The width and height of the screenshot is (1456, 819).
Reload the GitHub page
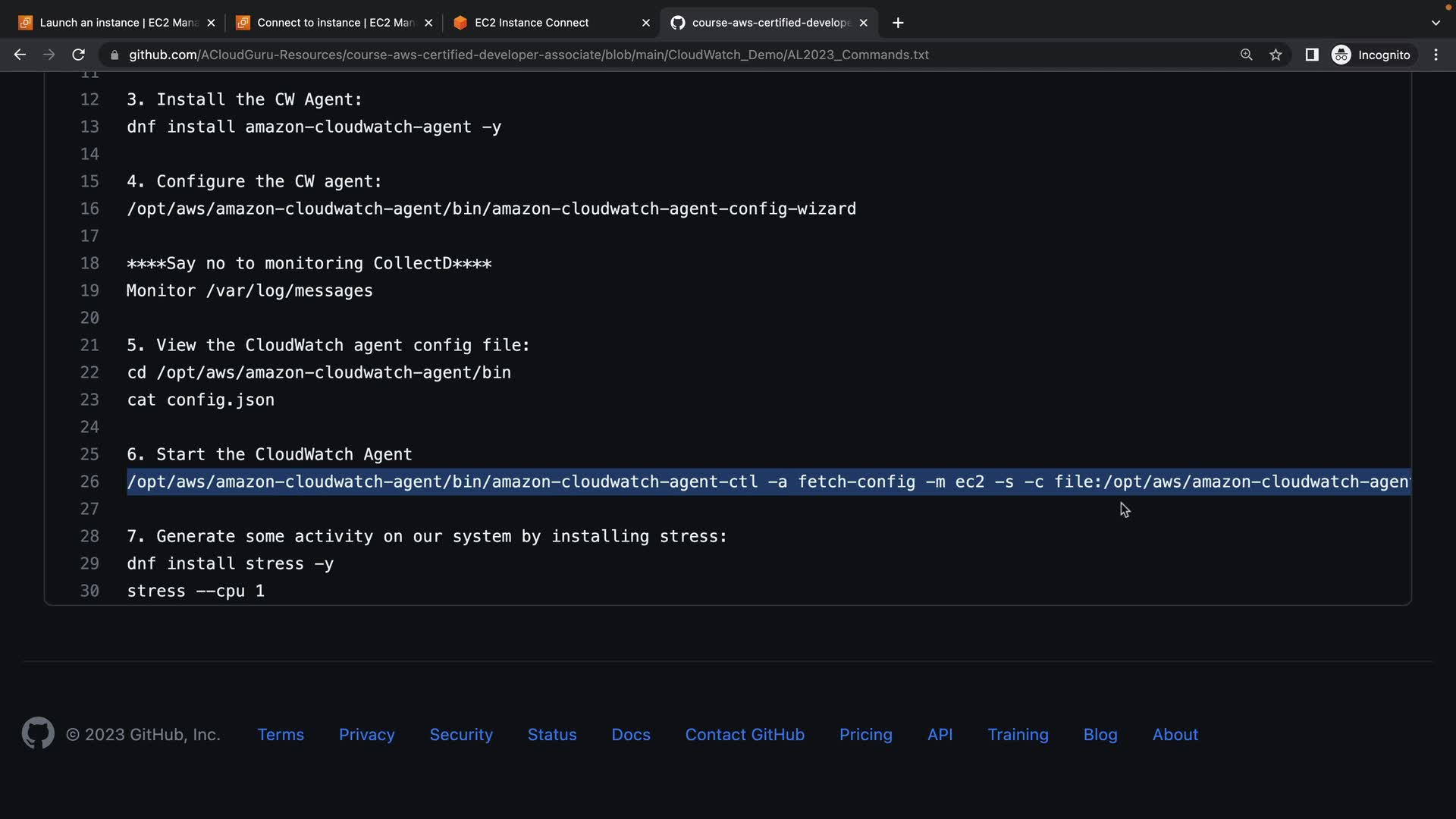coord(78,55)
